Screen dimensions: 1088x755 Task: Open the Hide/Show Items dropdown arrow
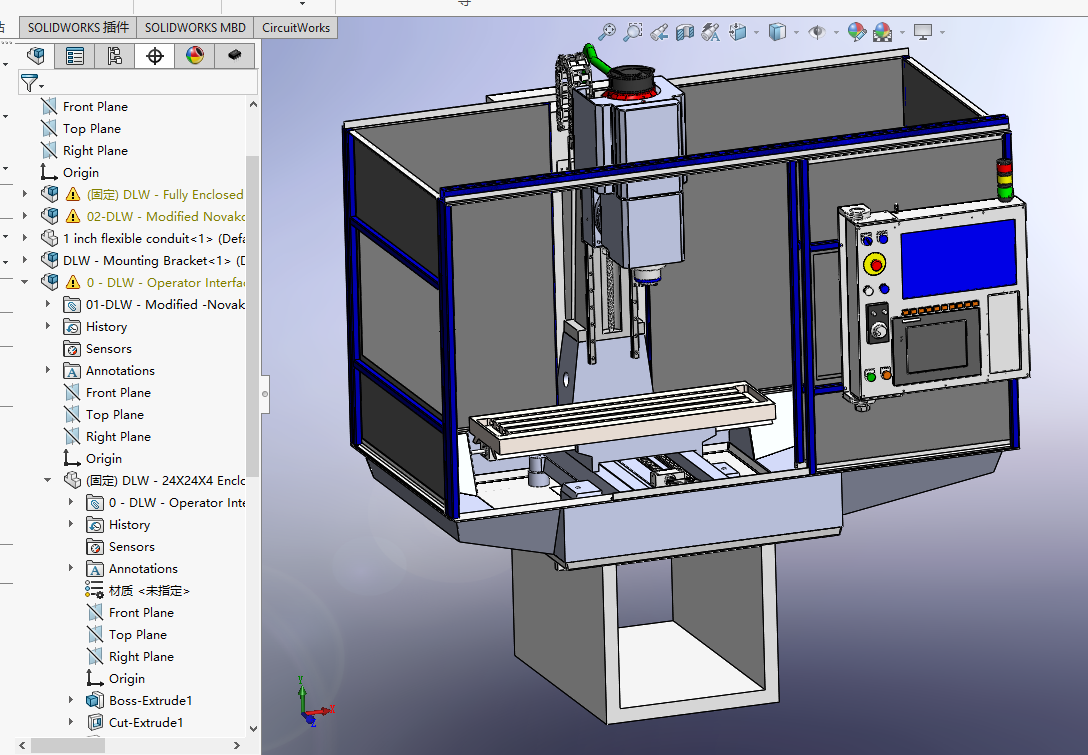(x=836, y=32)
